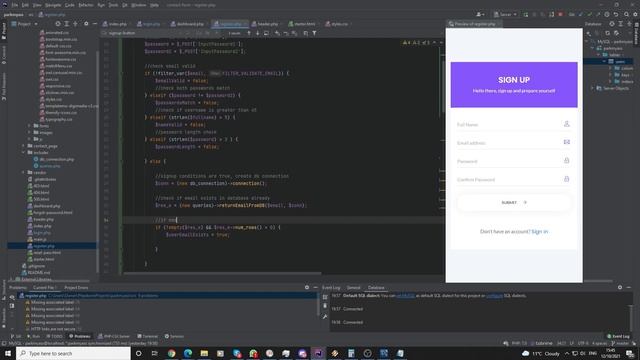Go to next search occurrence with down arrow
The width and height of the screenshot is (640, 360).
258,33
